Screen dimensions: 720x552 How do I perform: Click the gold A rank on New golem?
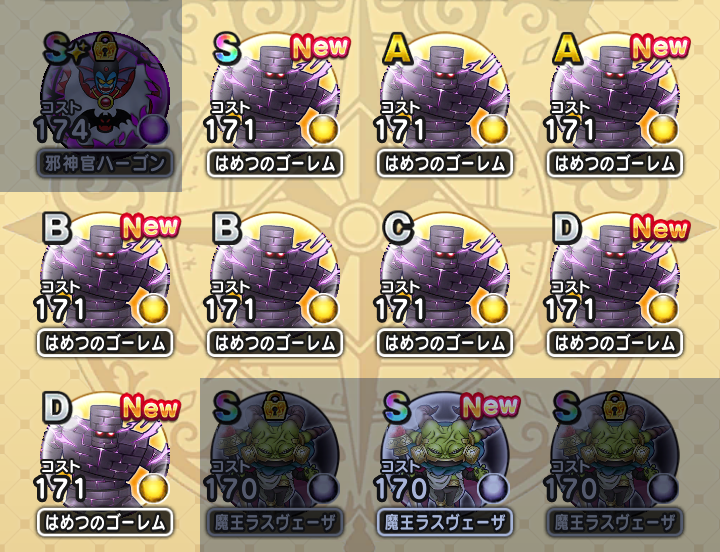coord(568,49)
